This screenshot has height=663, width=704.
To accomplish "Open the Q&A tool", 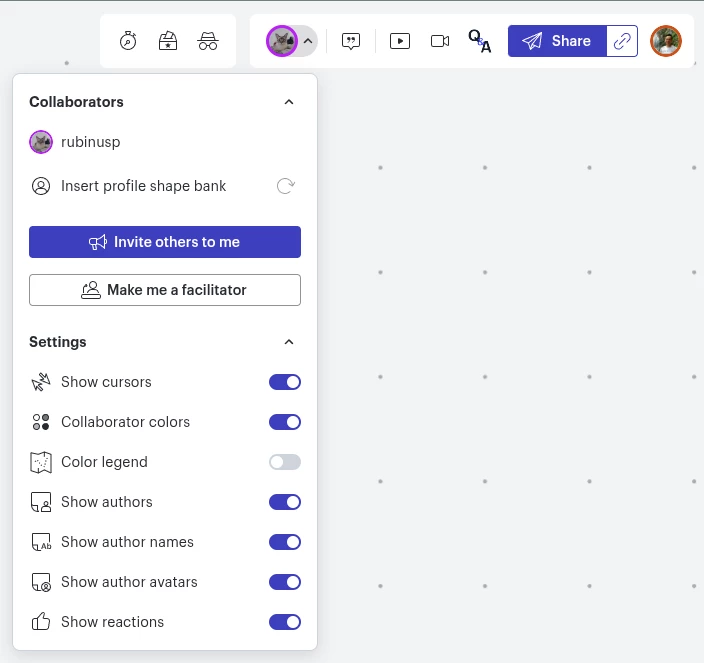I will [x=480, y=41].
